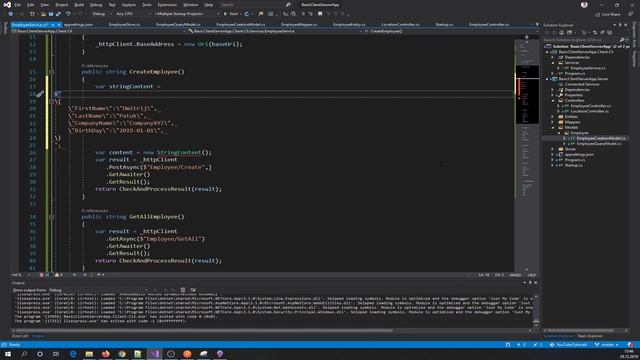640x360 pixels.
Task: Switch to the Startup.cs tab
Action: 444,24
